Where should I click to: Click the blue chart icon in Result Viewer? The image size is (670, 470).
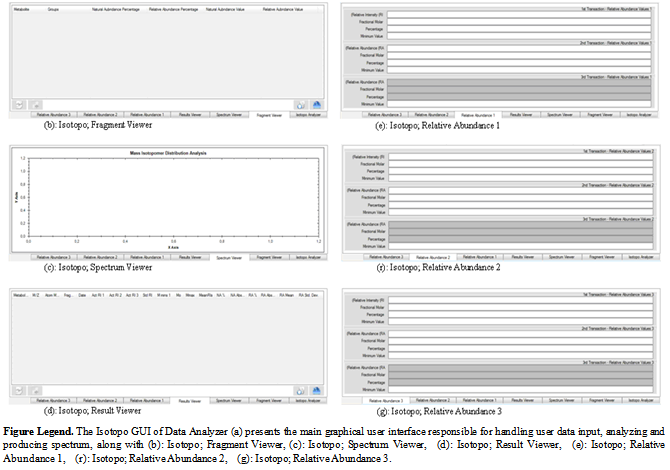316,391
